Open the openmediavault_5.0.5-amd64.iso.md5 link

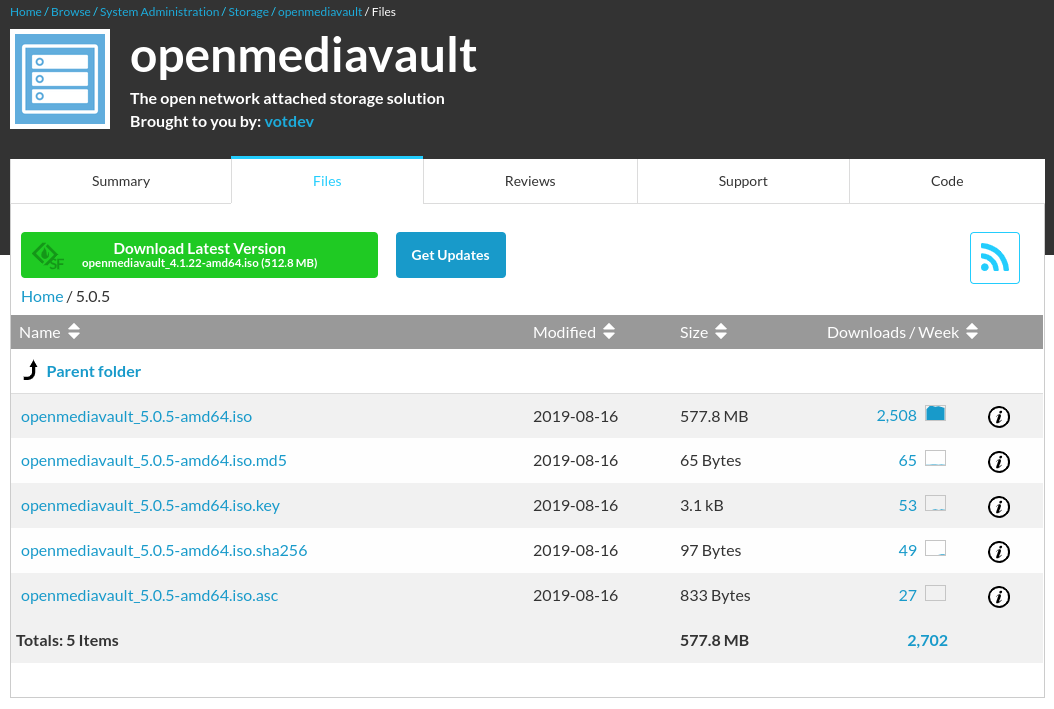(x=154, y=461)
